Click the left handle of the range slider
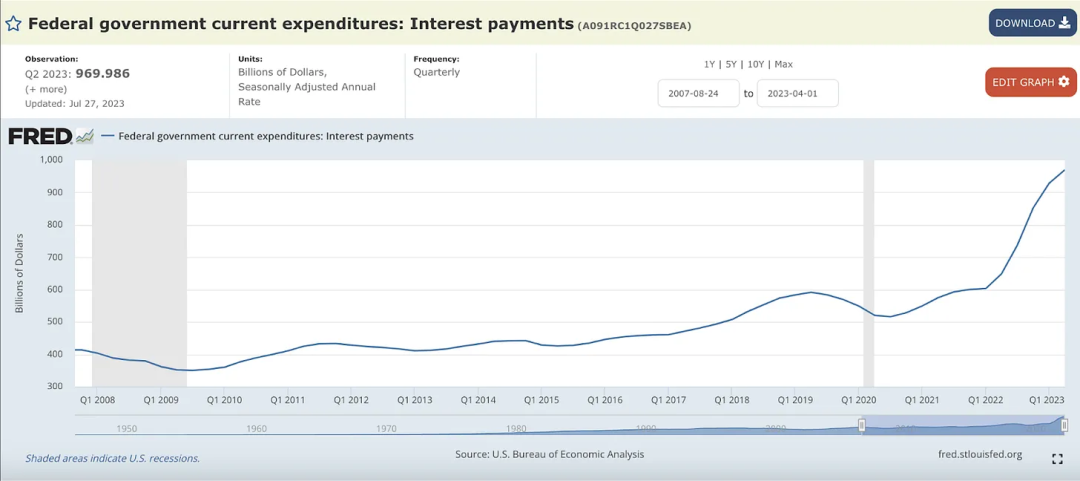 [861, 425]
